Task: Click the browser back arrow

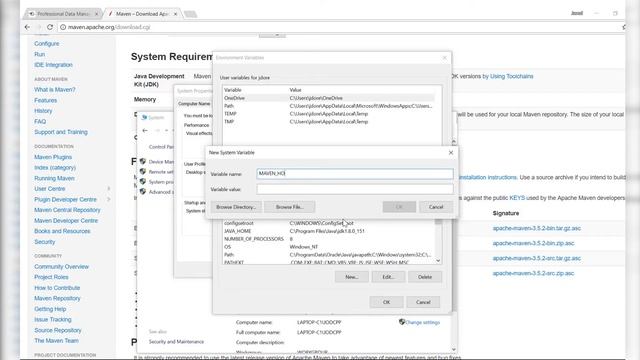Action: (x=27, y=27)
